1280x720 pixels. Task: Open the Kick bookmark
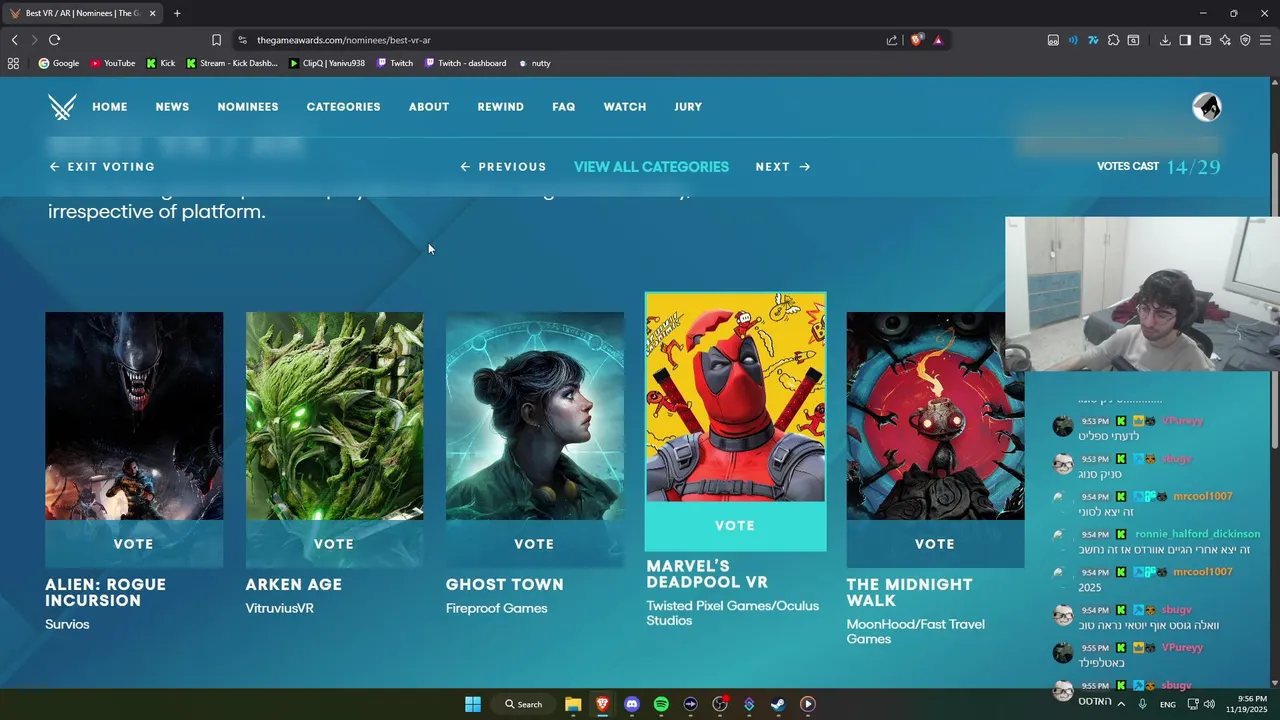pyautogui.click(x=160, y=63)
